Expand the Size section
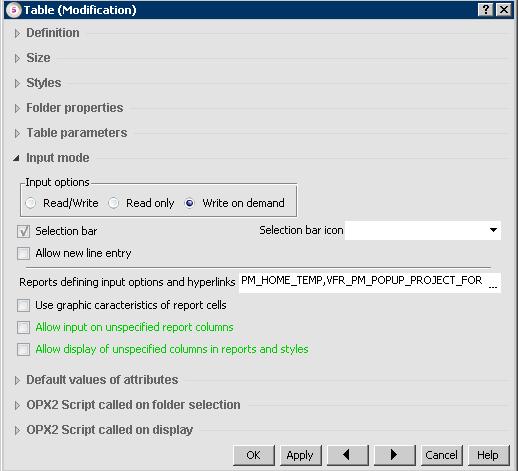This screenshot has height=471, width=518. [17, 58]
